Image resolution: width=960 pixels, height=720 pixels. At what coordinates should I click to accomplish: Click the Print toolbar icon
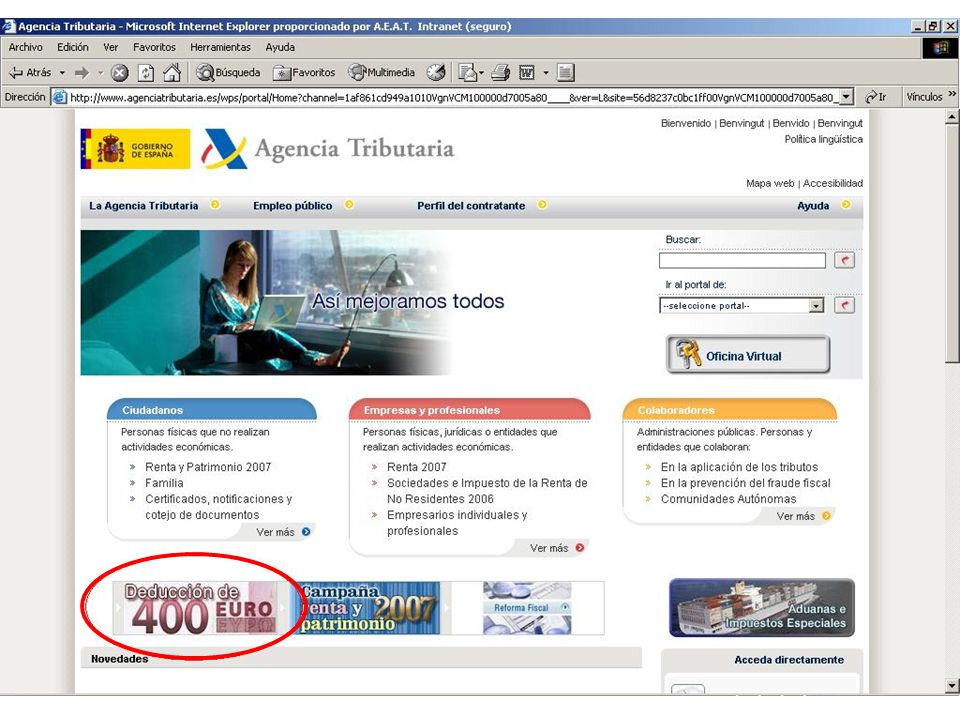pyautogui.click(x=501, y=73)
